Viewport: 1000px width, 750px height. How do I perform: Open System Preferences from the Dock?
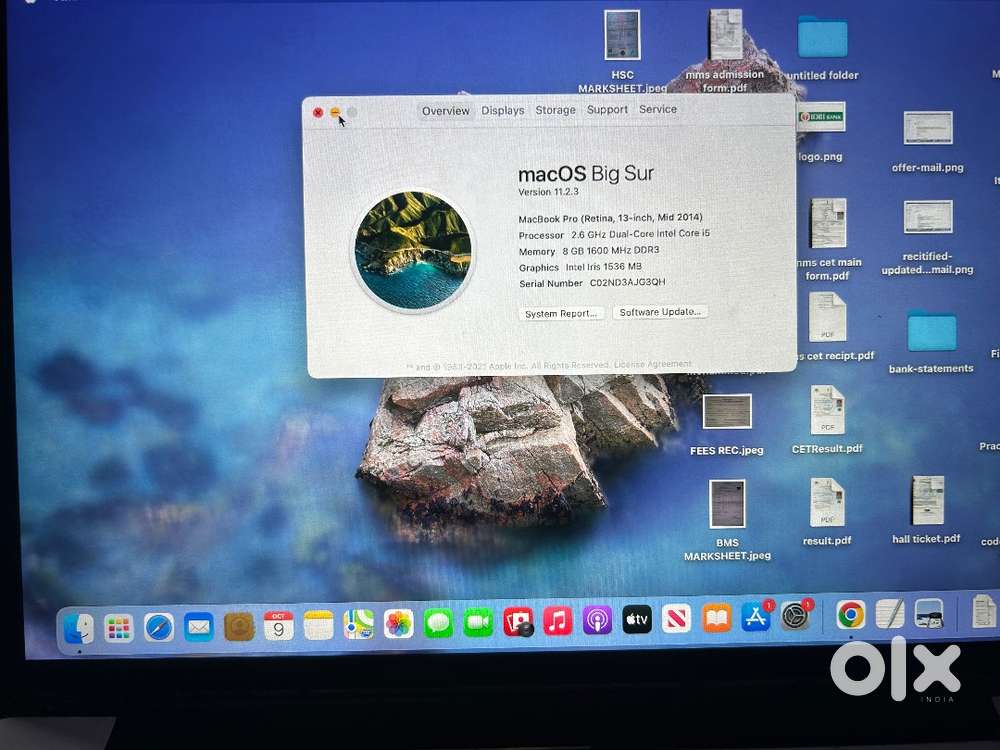(x=795, y=616)
